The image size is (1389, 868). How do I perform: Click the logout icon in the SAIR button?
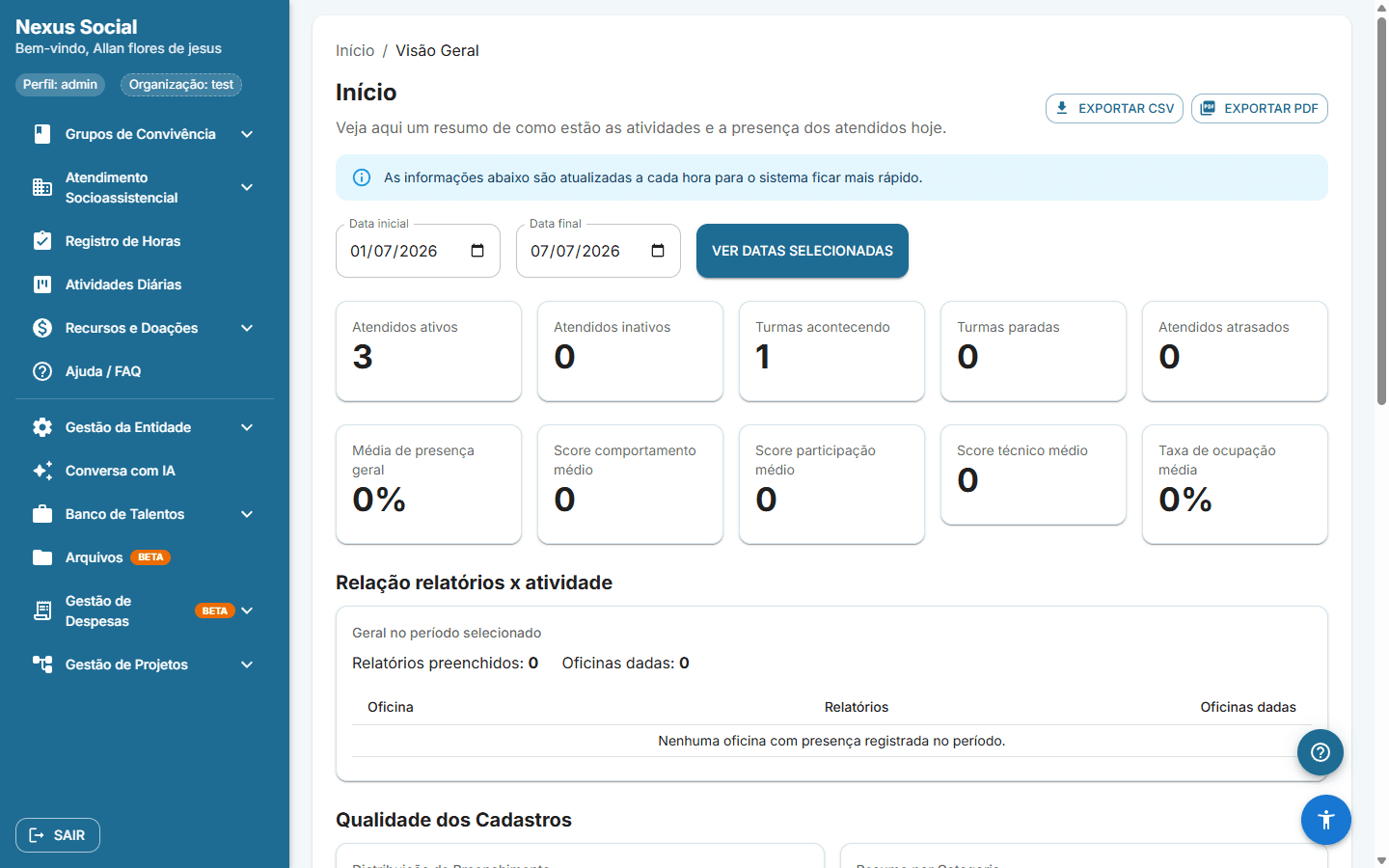tap(37, 835)
